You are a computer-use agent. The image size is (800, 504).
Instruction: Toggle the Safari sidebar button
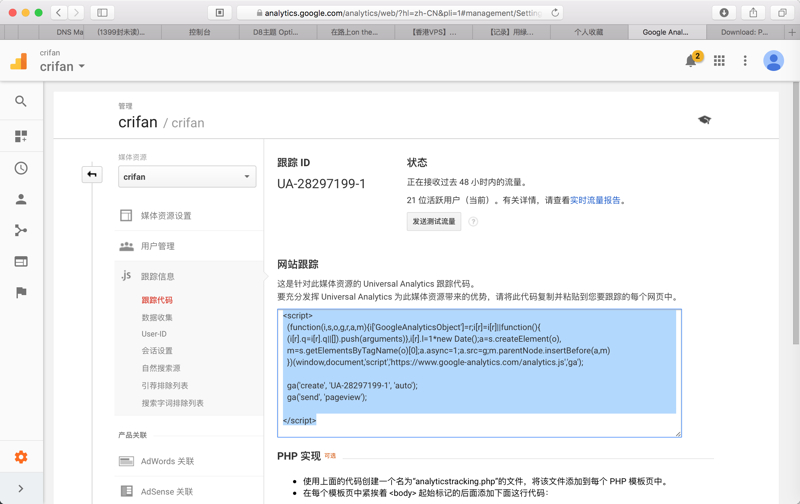coord(102,13)
